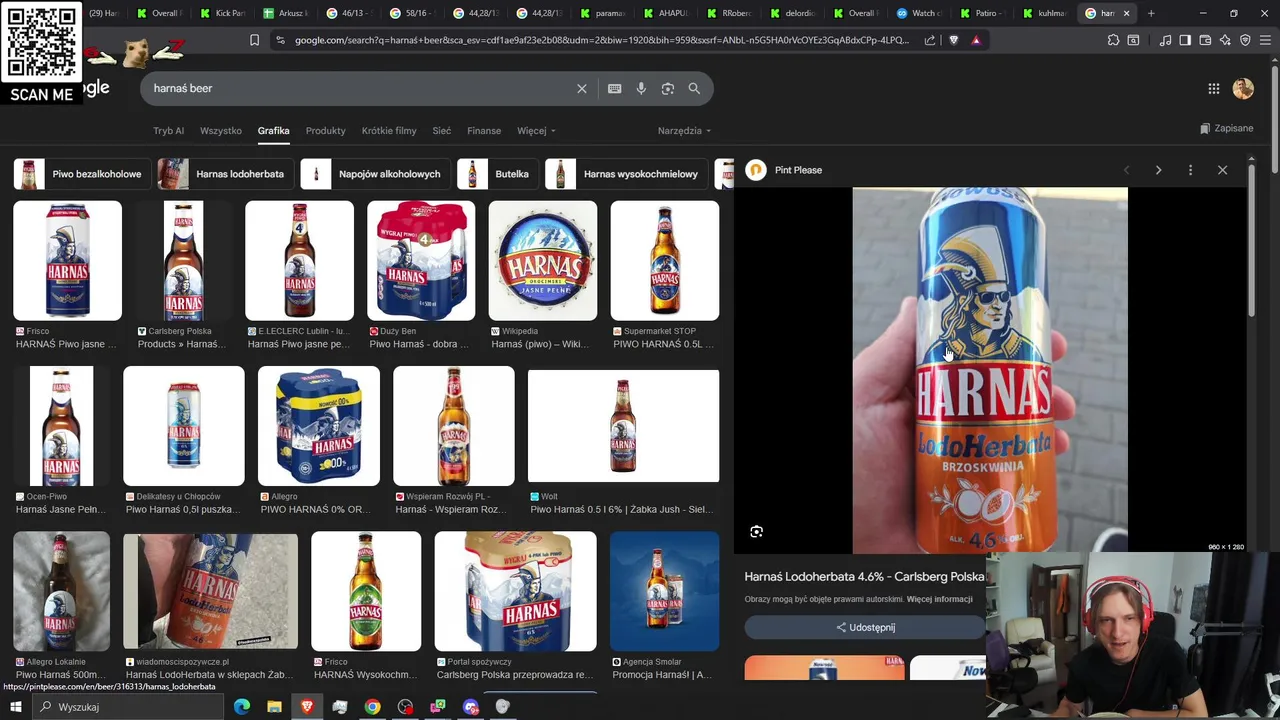Image resolution: width=1280 pixels, height=720 pixels.
Task: Close the image preview panel
Action: coord(1222,170)
